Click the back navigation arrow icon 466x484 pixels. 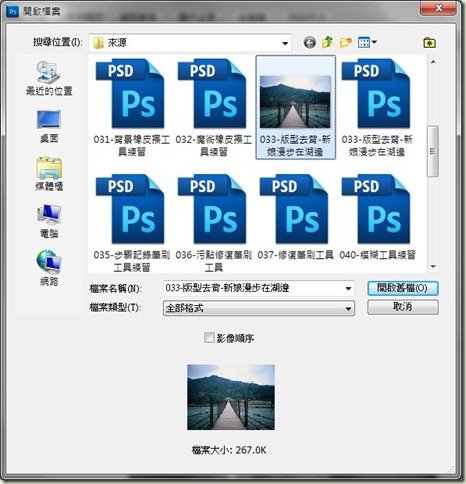[x=310, y=42]
